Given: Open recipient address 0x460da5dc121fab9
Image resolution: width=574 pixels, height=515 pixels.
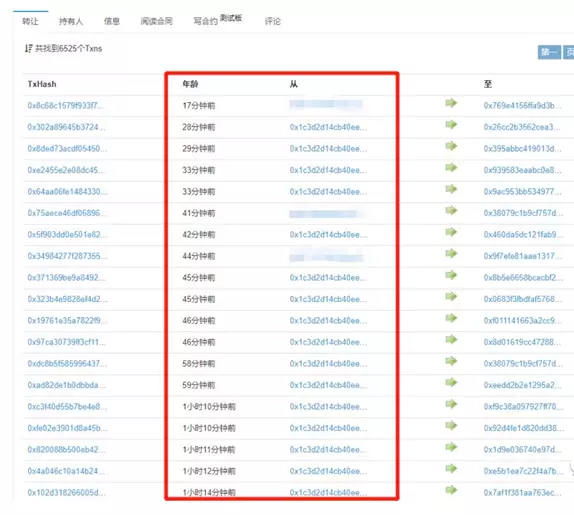Looking at the screenshot, I should pyautogui.click(x=523, y=235).
